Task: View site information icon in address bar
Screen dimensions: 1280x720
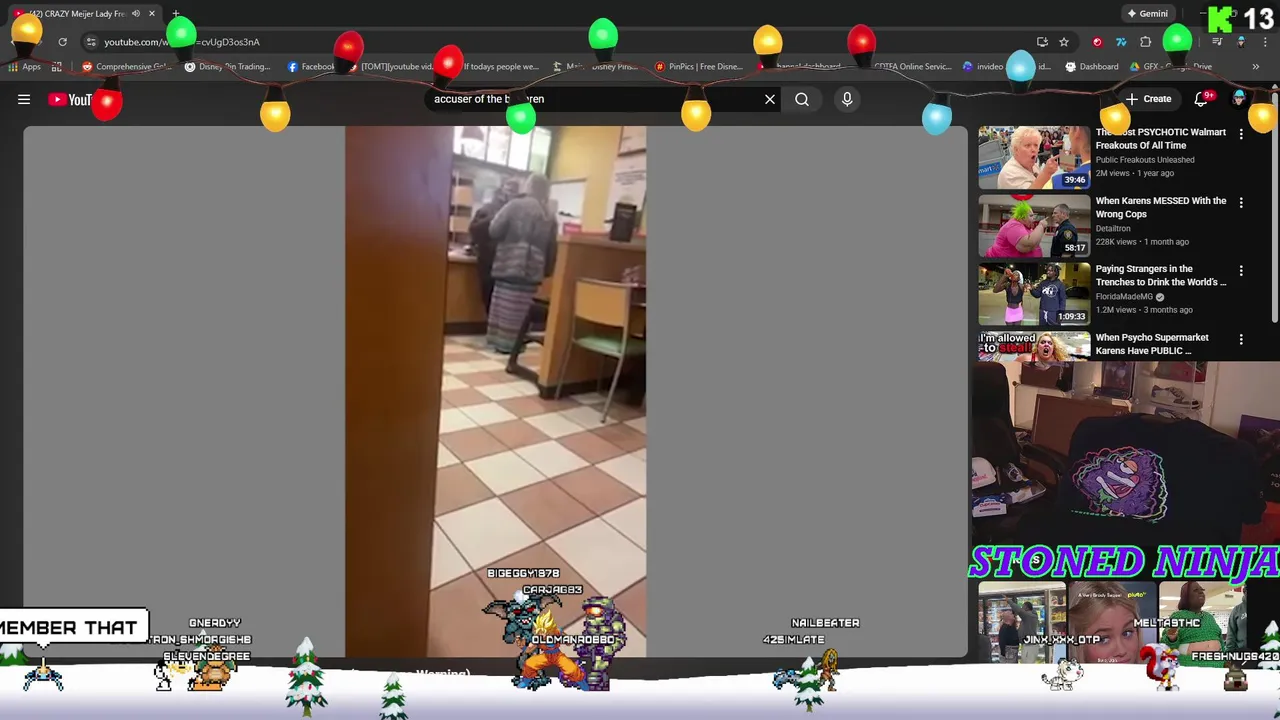Action: (x=91, y=42)
